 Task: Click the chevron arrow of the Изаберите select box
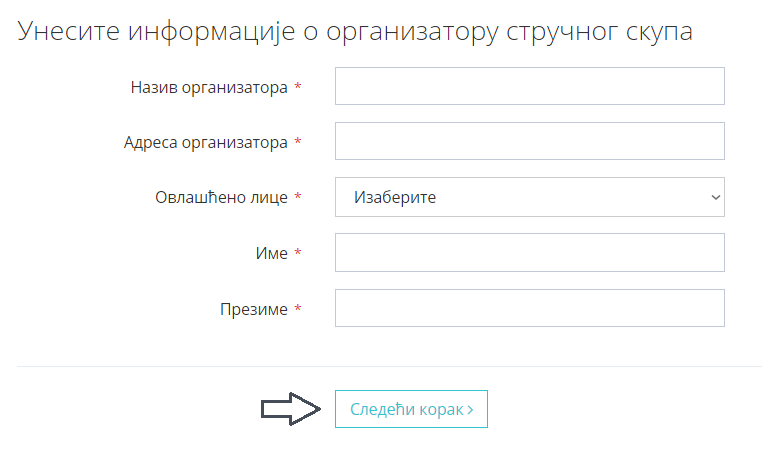pos(715,197)
